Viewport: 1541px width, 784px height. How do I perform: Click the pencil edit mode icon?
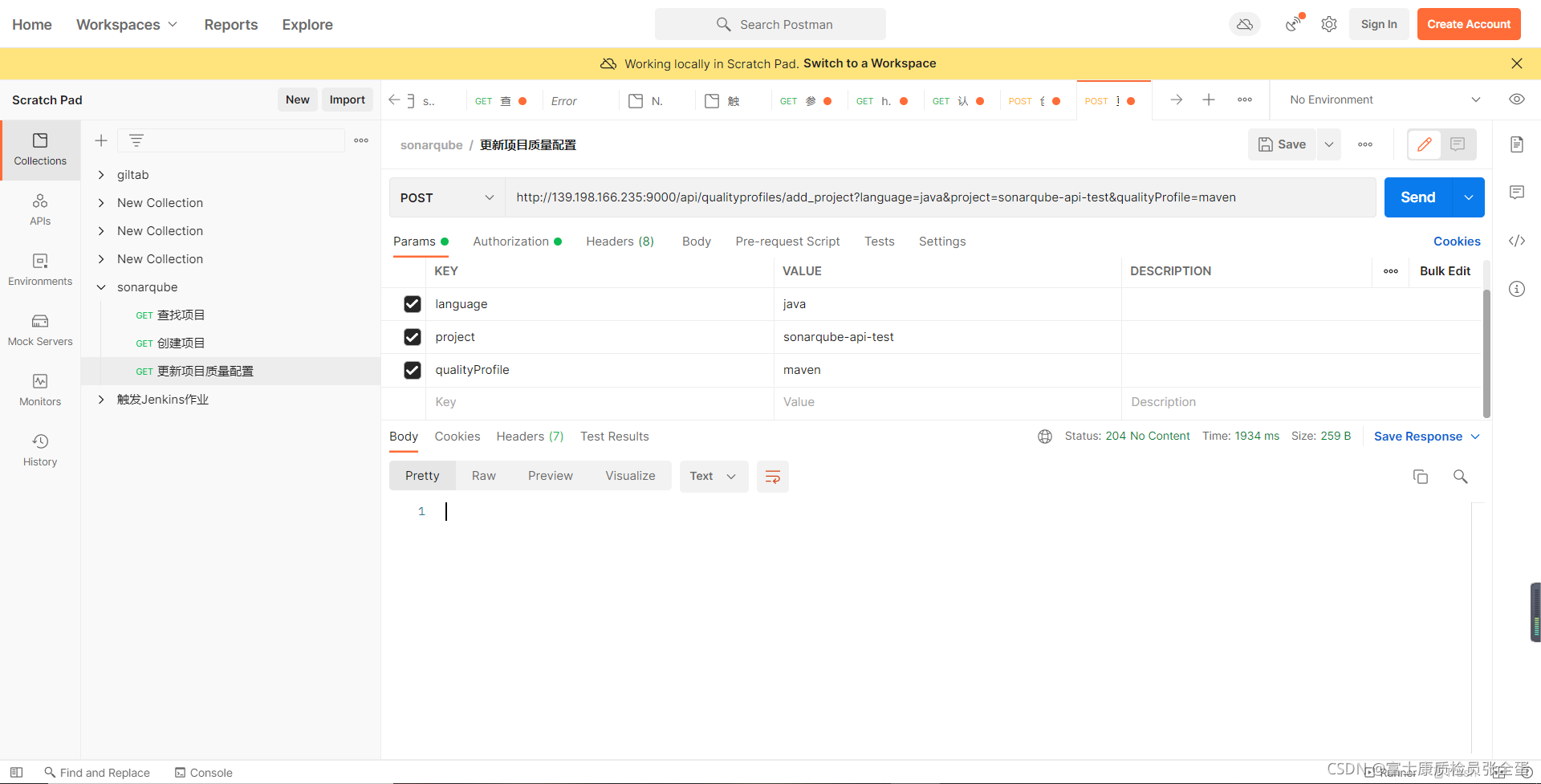pyautogui.click(x=1425, y=144)
